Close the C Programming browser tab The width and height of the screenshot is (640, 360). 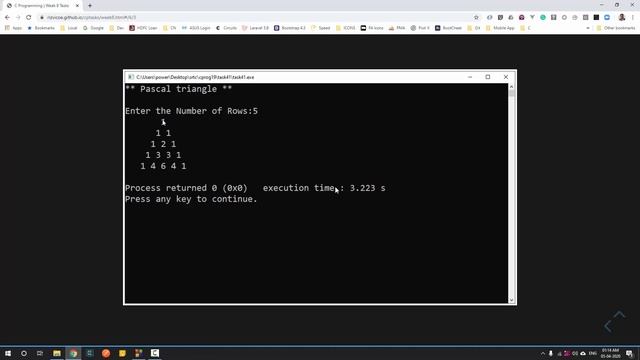77,6
